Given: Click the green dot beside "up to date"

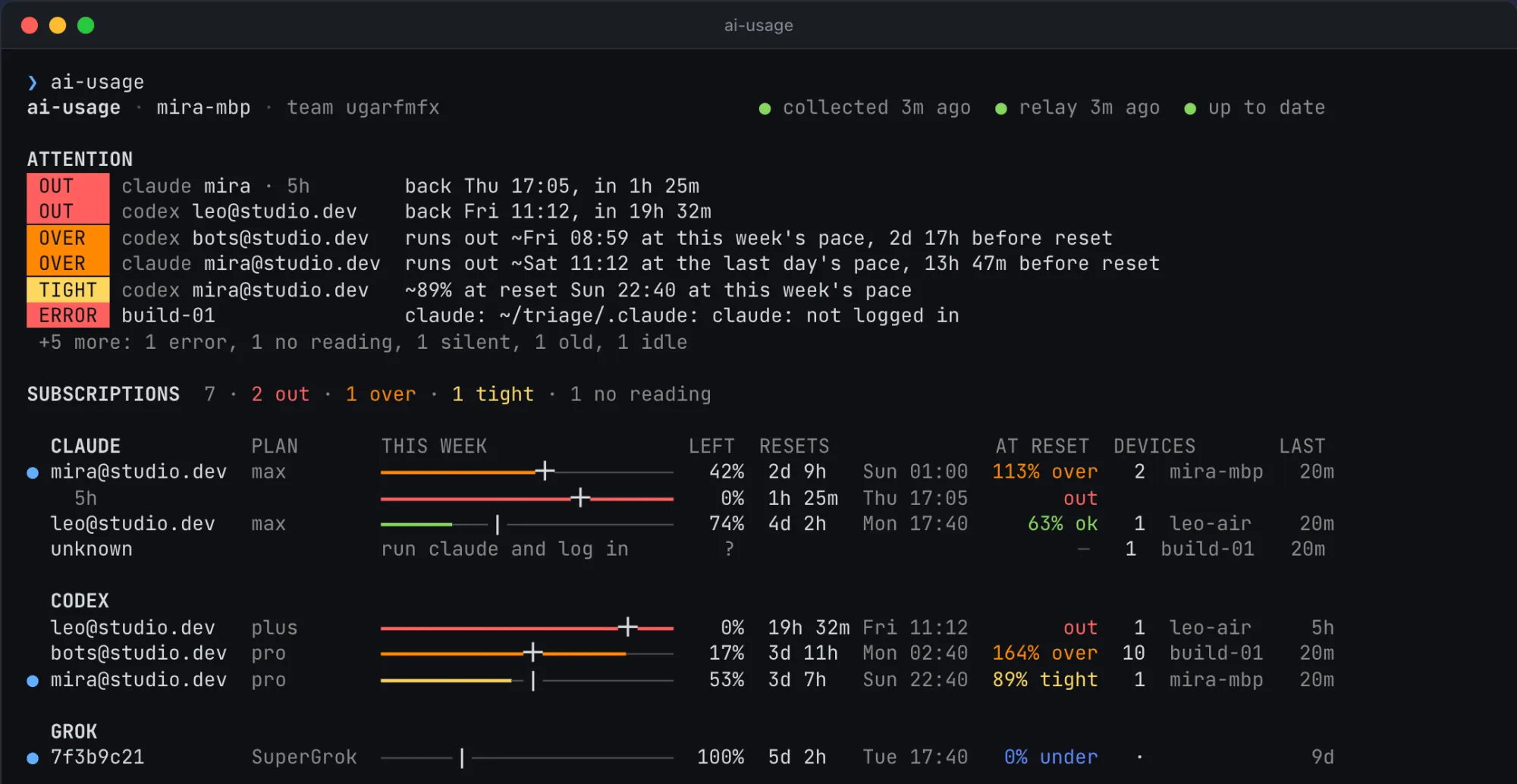Looking at the screenshot, I should [x=1190, y=108].
